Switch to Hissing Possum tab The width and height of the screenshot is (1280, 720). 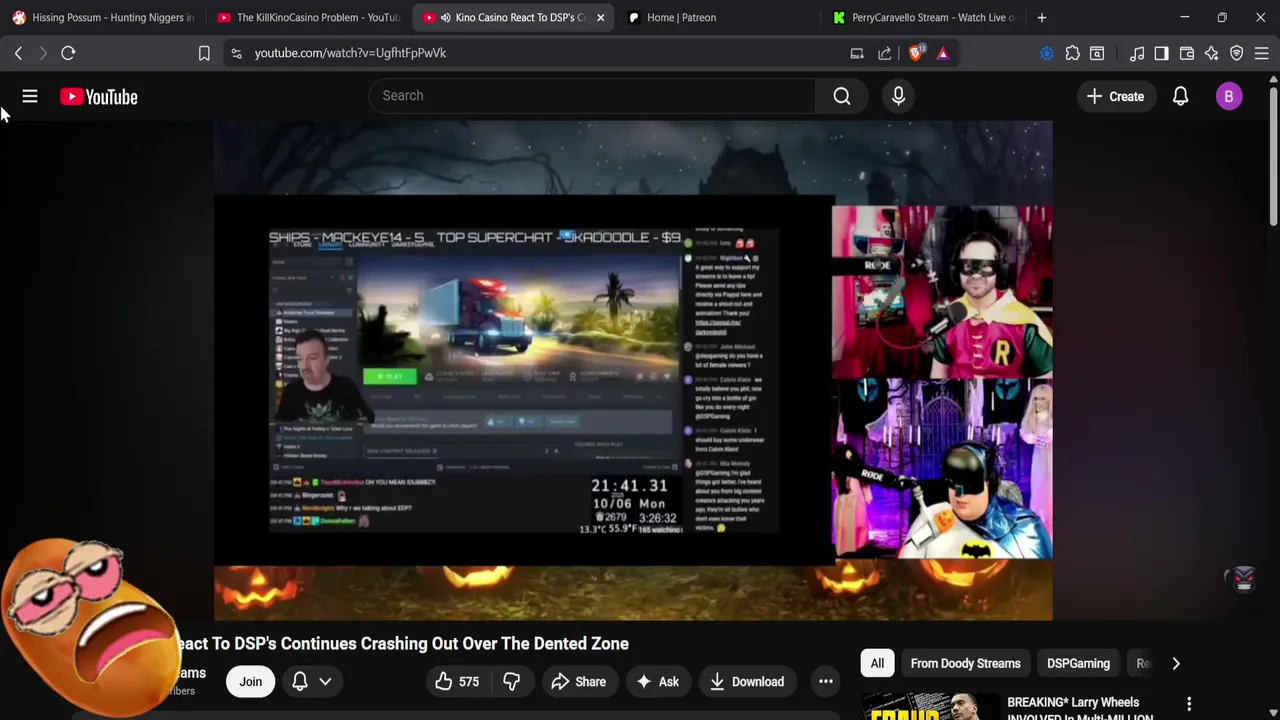pyautogui.click(x=103, y=17)
